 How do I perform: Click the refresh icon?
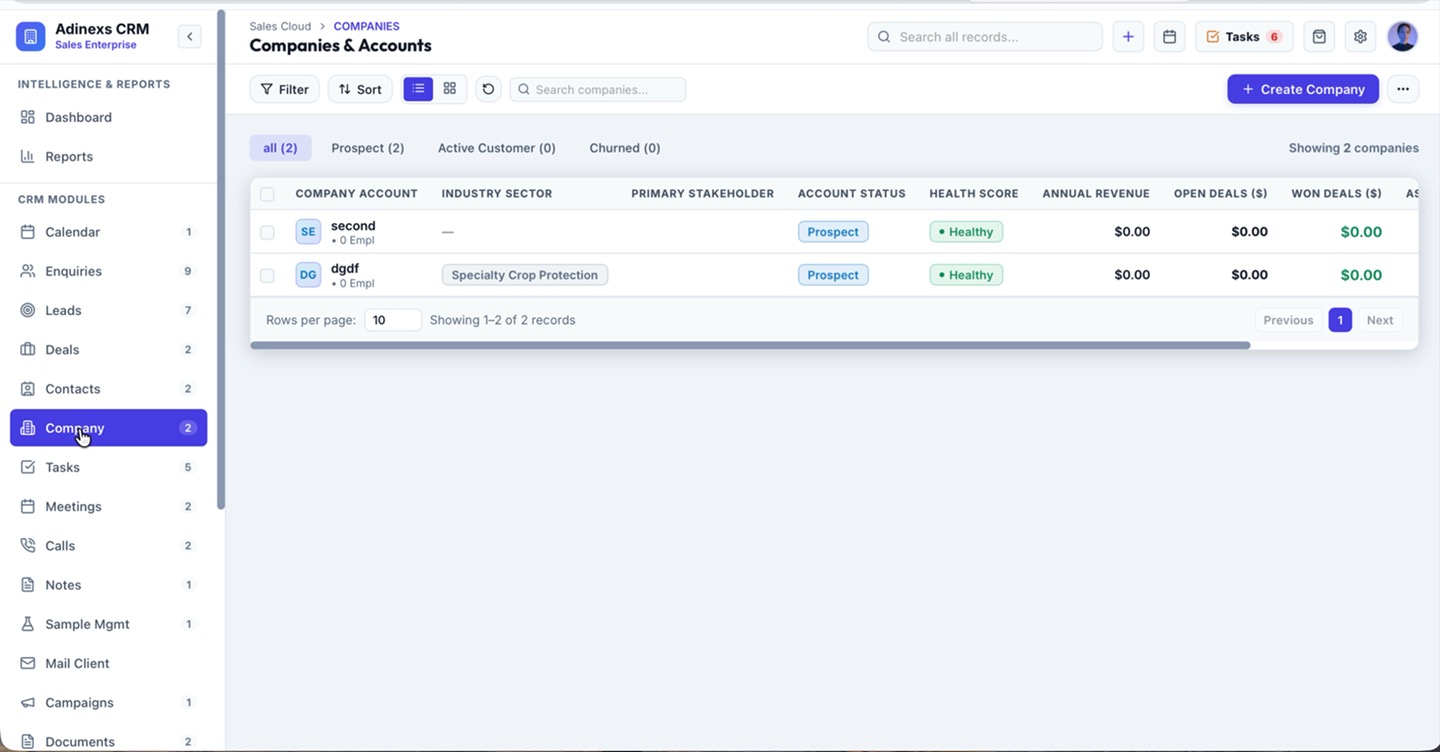[x=488, y=89]
